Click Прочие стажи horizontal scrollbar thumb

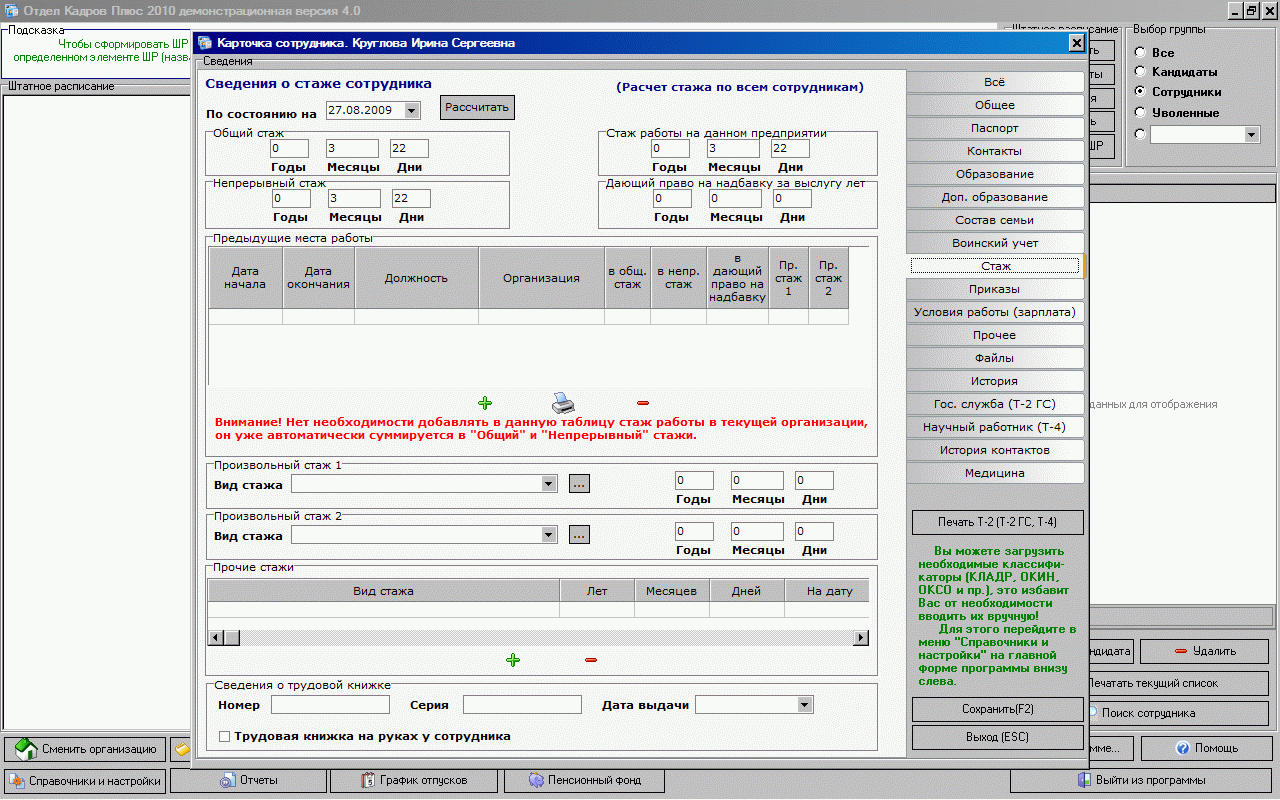pyautogui.click(x=232, y=637)
